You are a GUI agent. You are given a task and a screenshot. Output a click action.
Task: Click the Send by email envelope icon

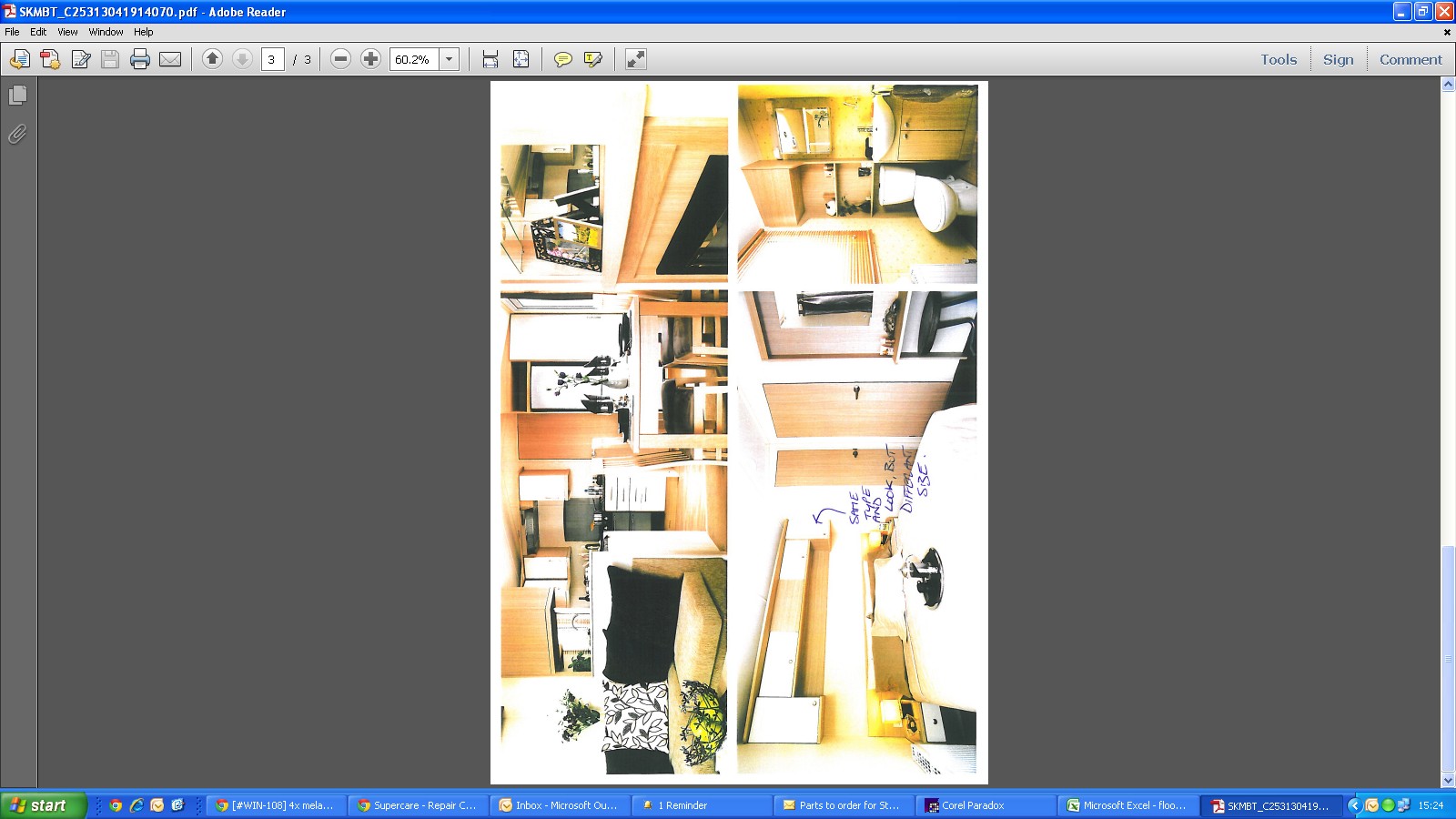coord(170,60)
